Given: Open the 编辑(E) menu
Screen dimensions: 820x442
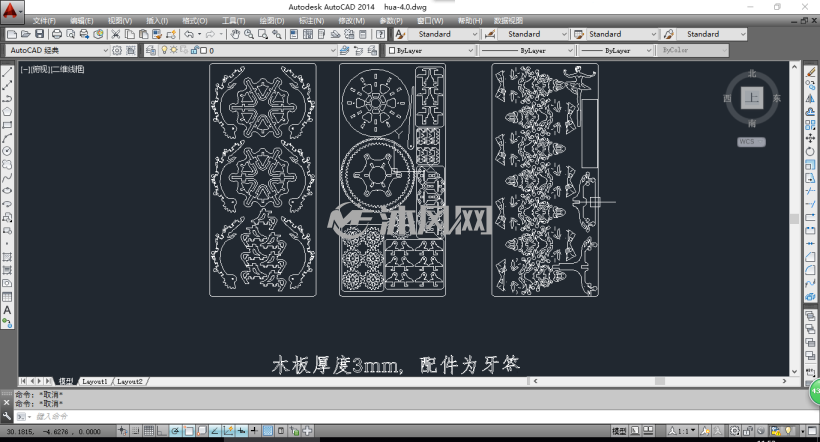Looking at the screenshot, I should [82, 21].
